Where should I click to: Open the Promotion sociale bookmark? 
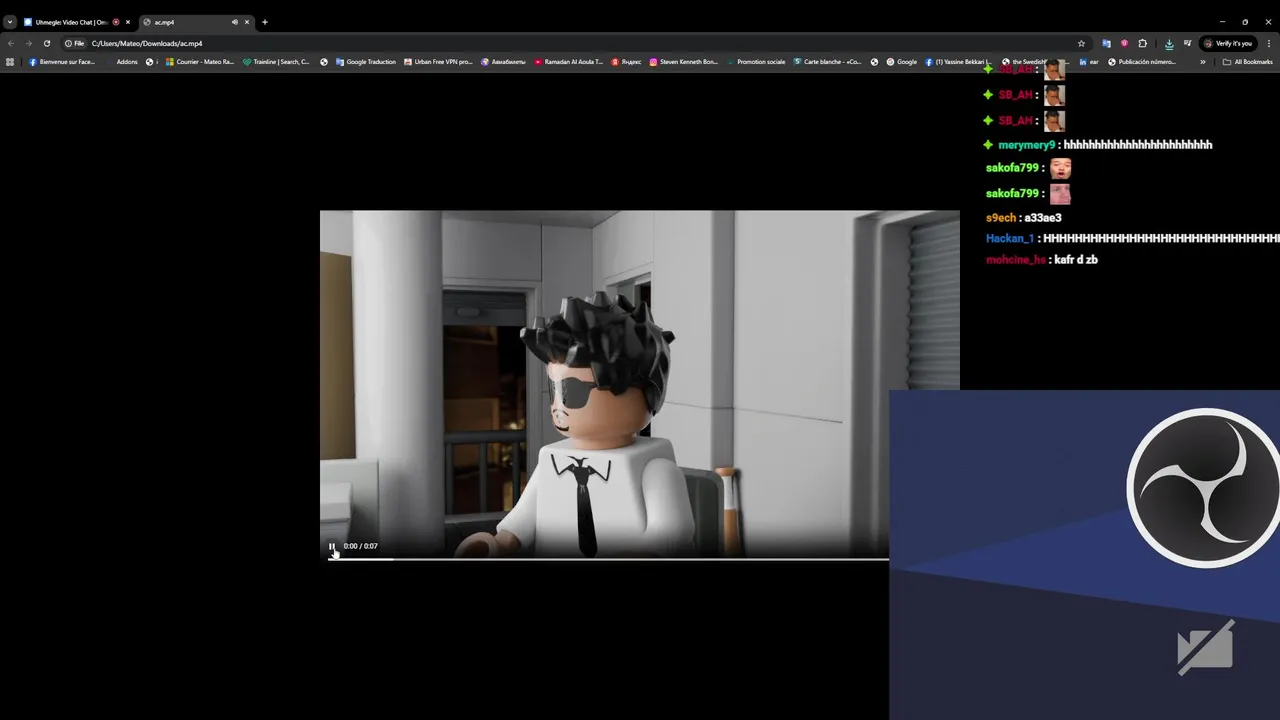756,62
